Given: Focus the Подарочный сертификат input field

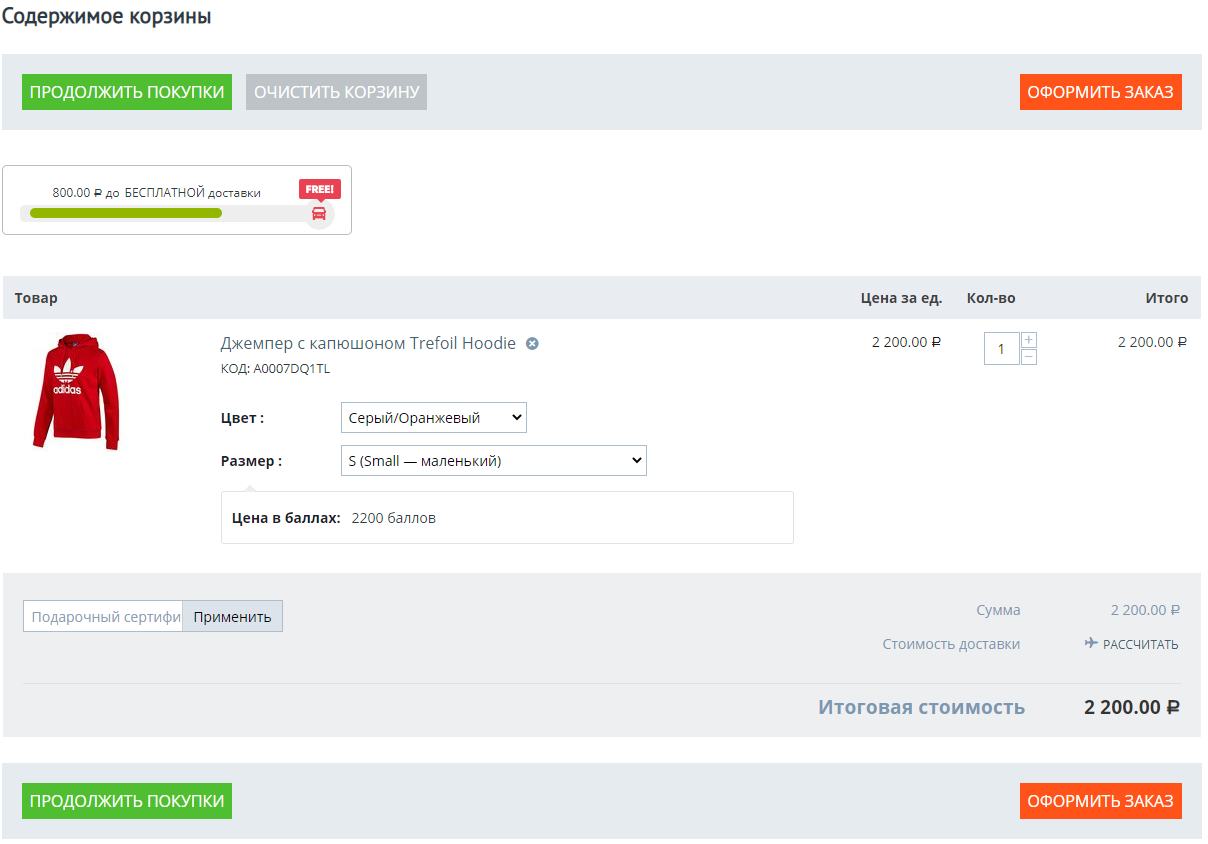Looking at the screenshot, I should (x=103, y=616).
